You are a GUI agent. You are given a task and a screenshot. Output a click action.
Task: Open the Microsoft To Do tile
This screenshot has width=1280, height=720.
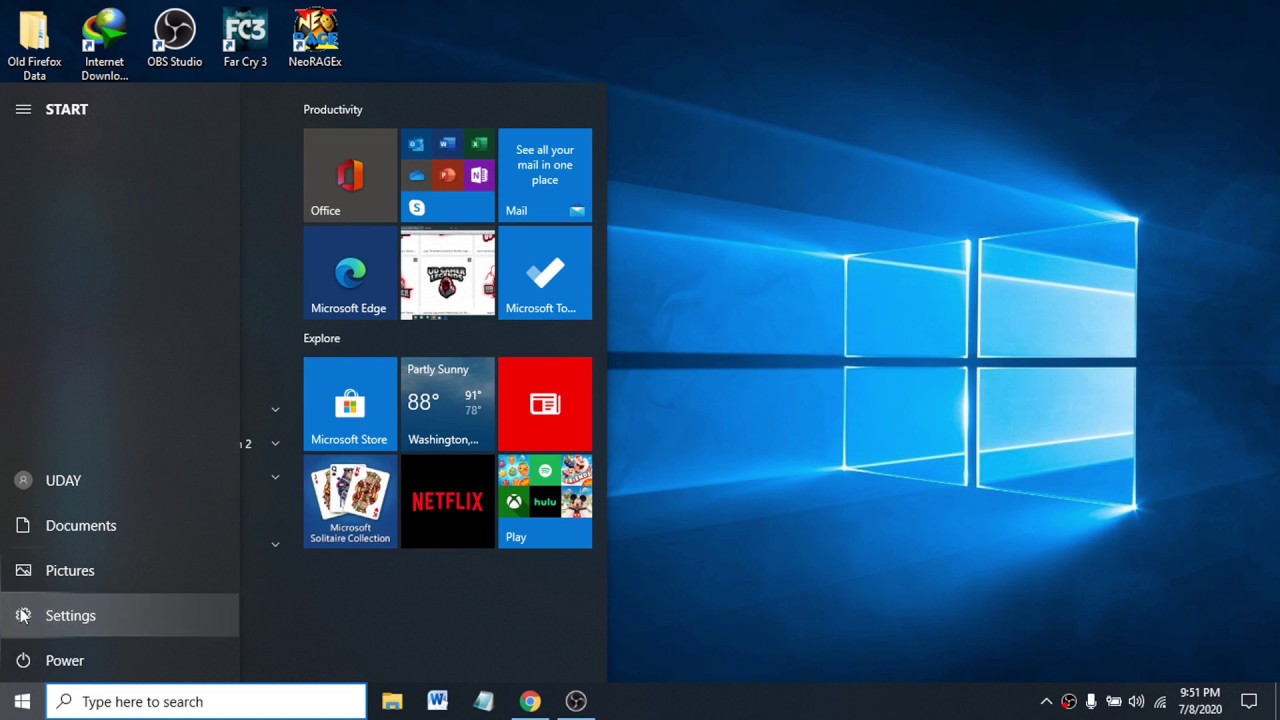545,273
